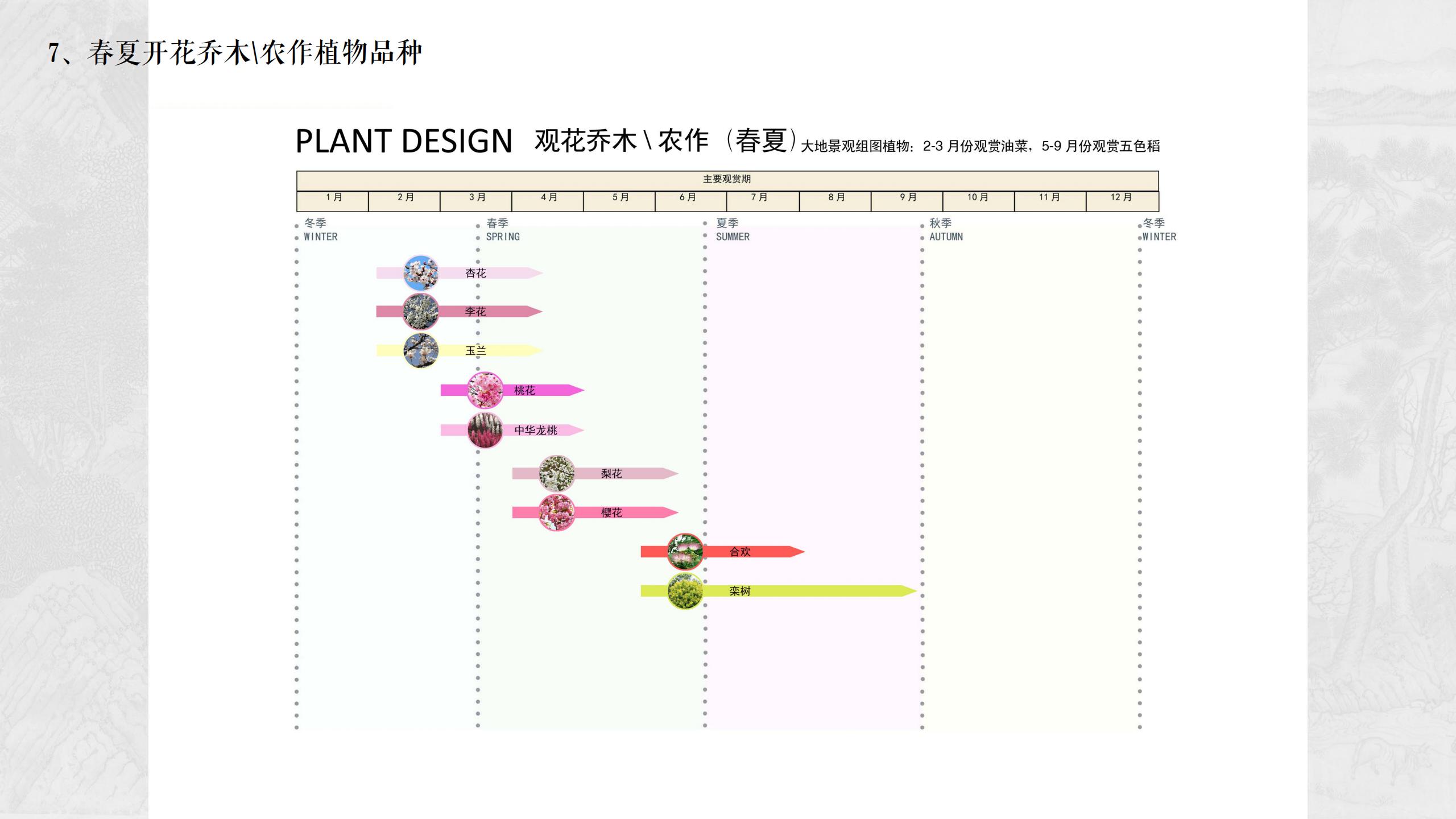Open the 合欢 silk tree thumbnail
Image resolution: width=1456 pixels, height=819 pixels.
coord(685,551)
